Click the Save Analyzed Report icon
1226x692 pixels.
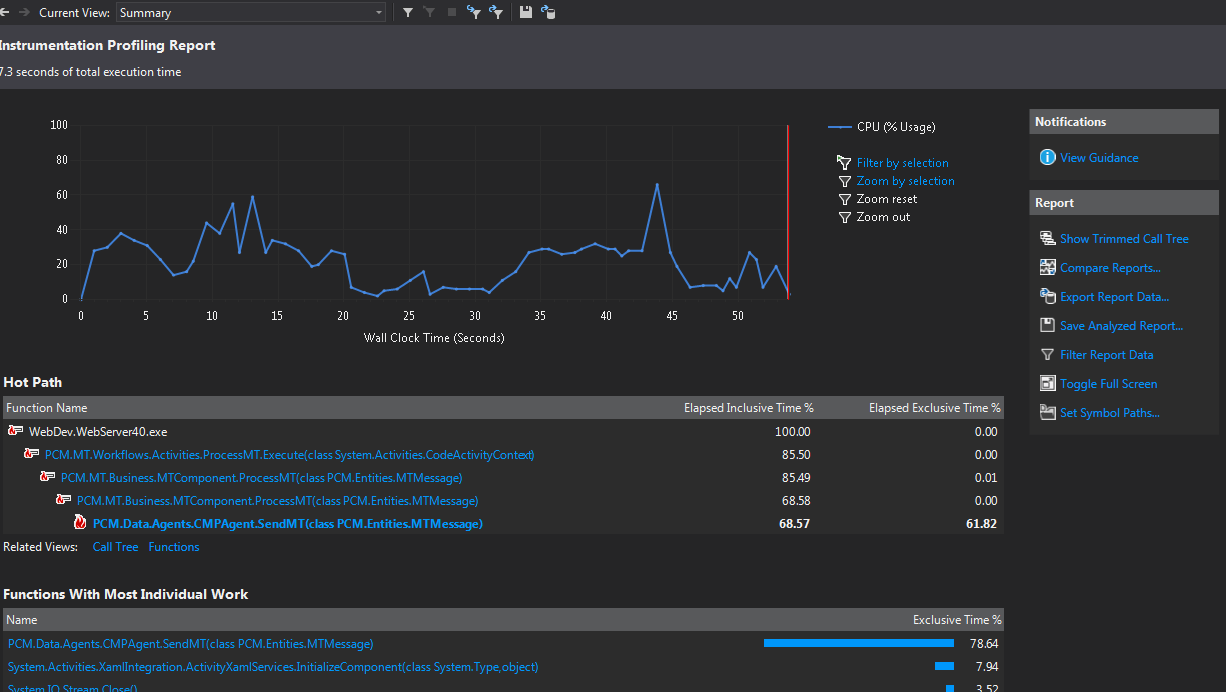pos(1047,325)
